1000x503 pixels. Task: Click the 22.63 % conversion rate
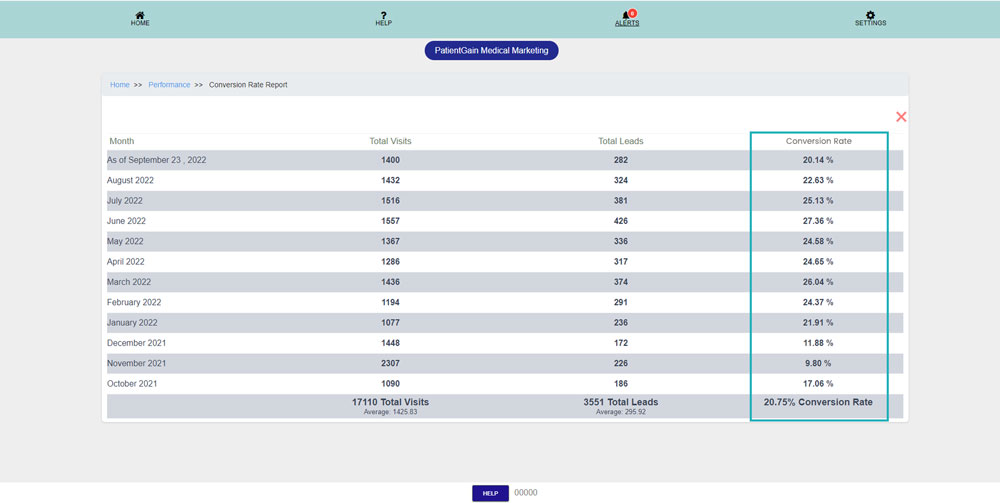click(818, 180)
